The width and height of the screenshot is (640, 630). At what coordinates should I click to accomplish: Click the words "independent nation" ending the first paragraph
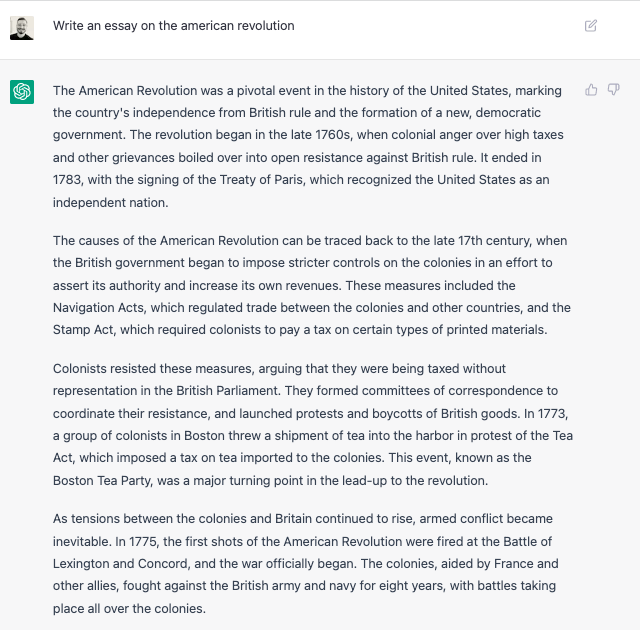(x=110, y=202)
